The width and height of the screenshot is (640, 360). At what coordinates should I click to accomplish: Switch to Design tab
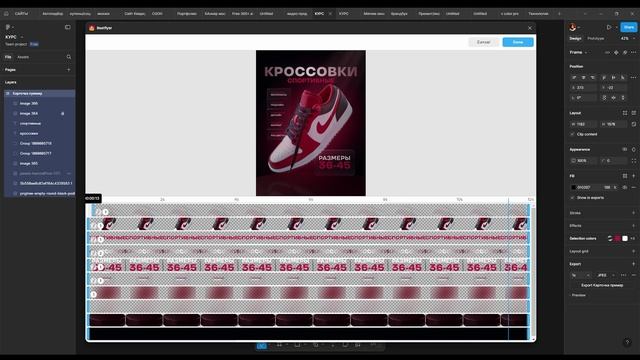click(575, 38)
